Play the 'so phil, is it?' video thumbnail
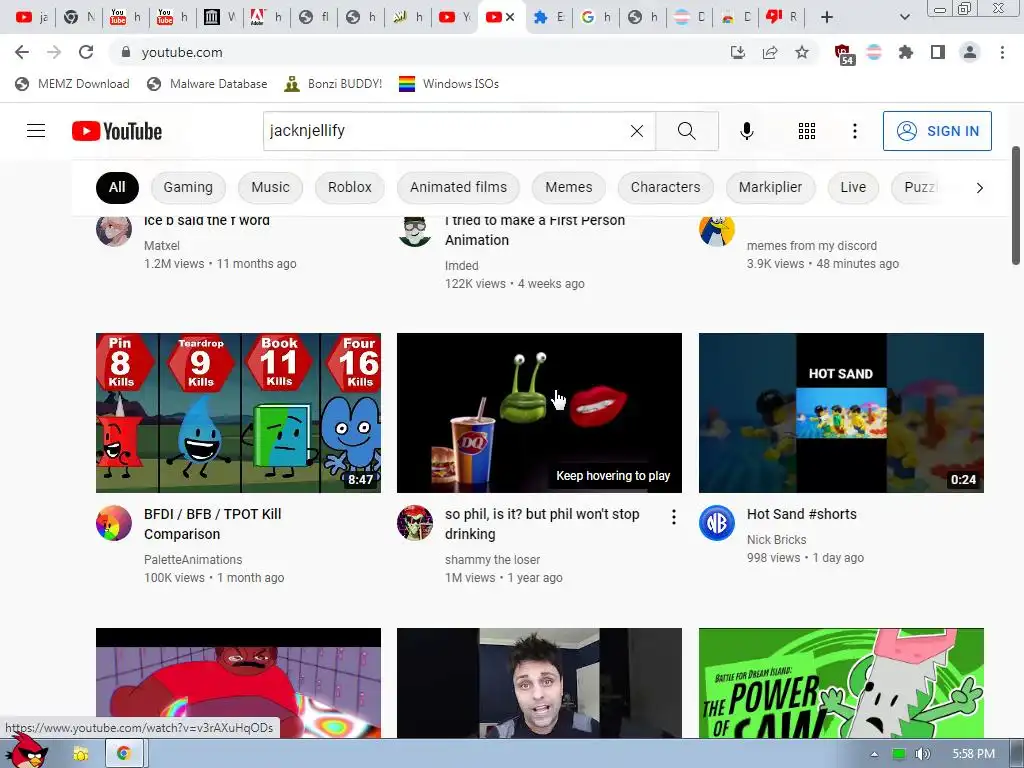The width and height of the screenshot is (1024, 768). pos(539,413)
